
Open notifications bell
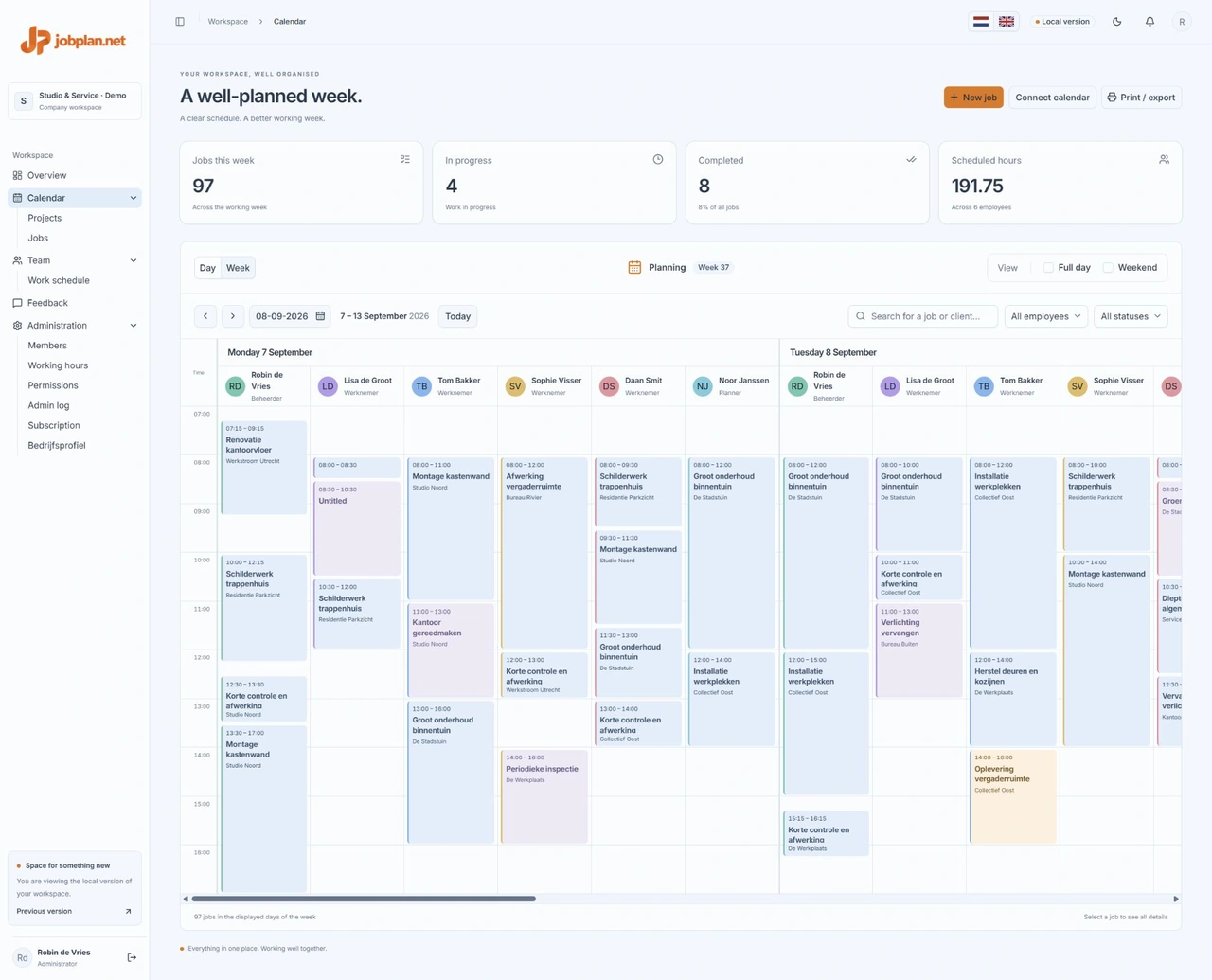coord(1150,21)
